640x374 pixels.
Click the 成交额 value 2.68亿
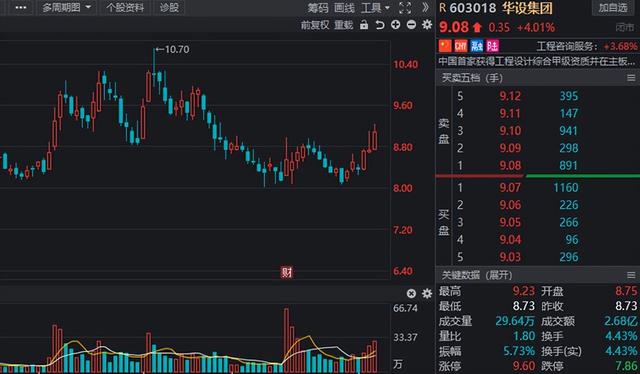[x=621, y=321]
